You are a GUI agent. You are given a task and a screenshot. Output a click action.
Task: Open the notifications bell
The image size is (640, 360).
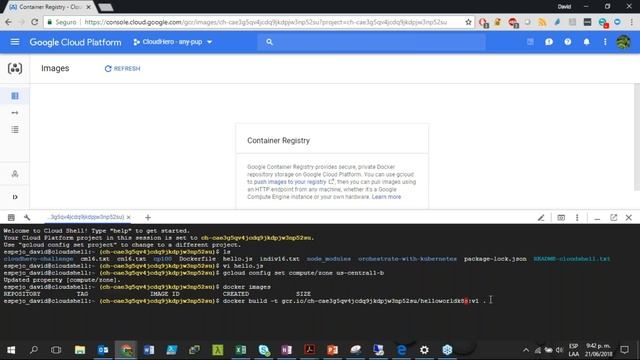[586, 42]
